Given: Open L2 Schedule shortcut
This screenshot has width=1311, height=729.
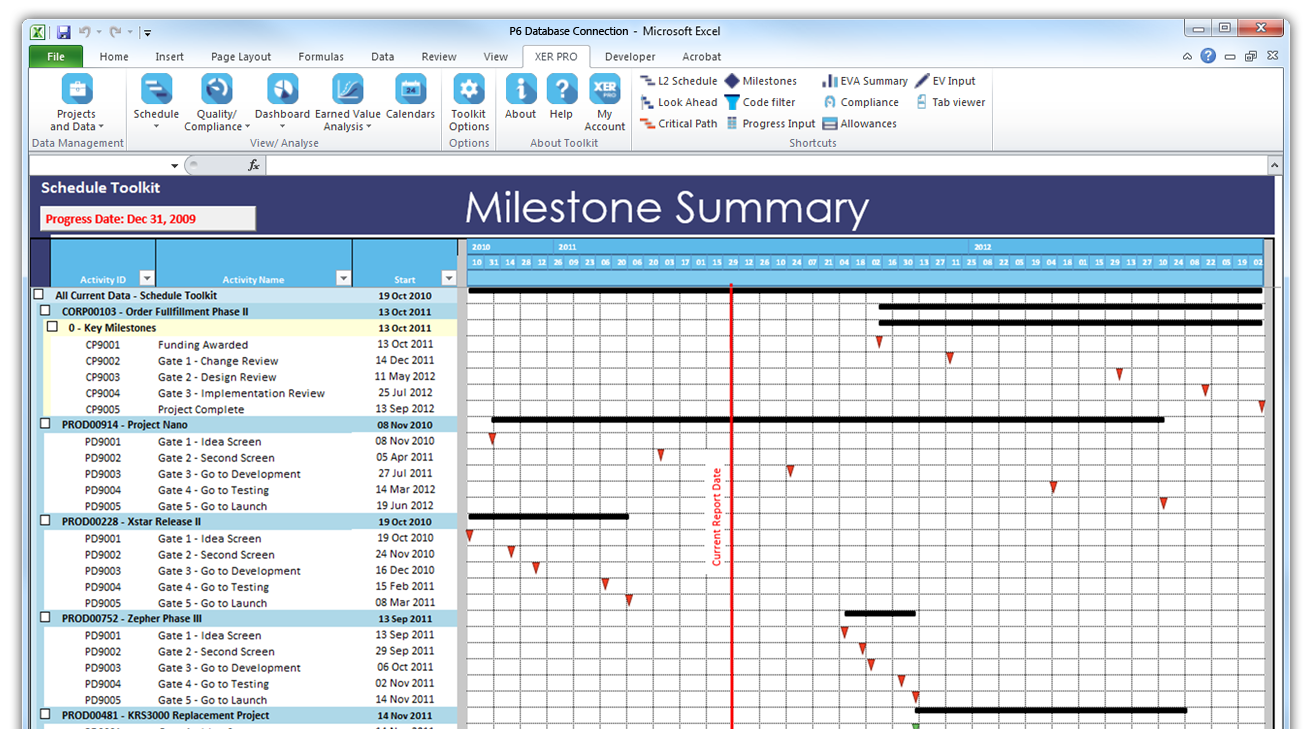Looking at the screenshot, I should click(x=679, y=81).
